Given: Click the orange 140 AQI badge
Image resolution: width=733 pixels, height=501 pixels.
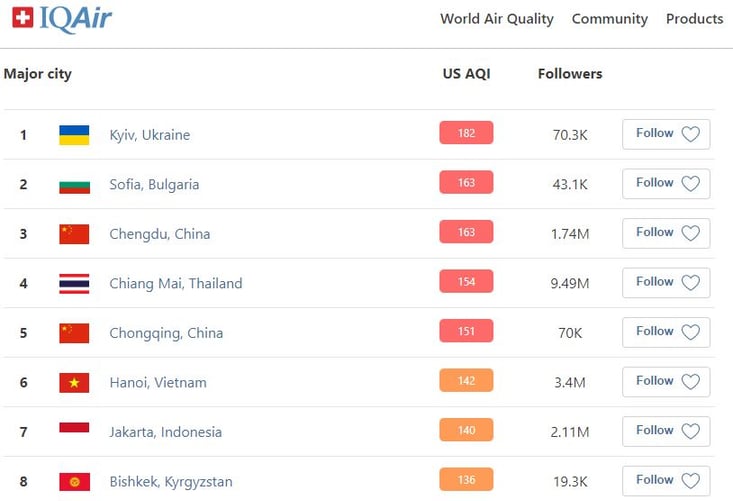Looking at the screenshot, I should coord(466,430).
